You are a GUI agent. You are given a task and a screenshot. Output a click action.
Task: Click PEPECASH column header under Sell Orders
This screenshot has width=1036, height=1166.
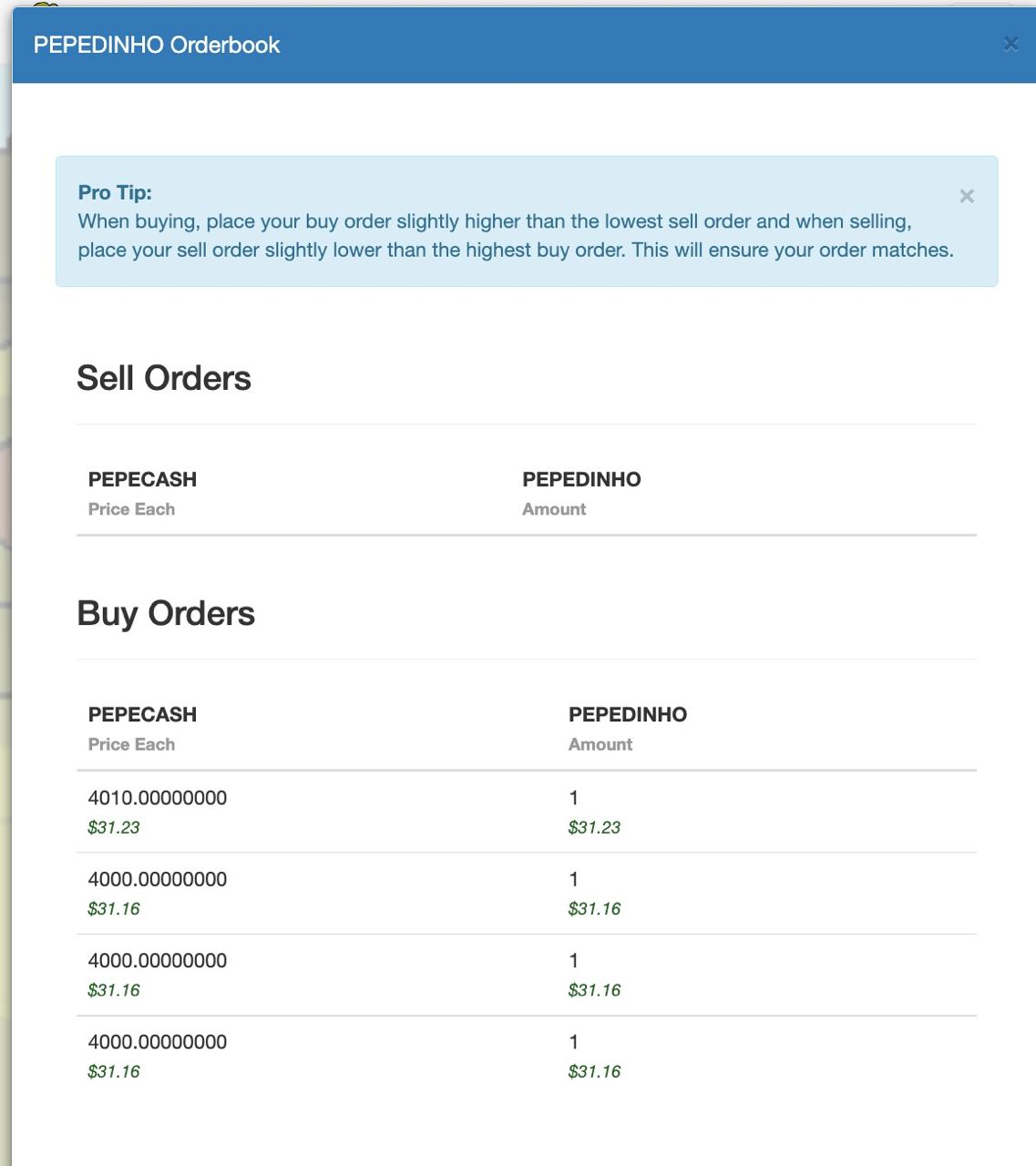(x=142, y=479)
